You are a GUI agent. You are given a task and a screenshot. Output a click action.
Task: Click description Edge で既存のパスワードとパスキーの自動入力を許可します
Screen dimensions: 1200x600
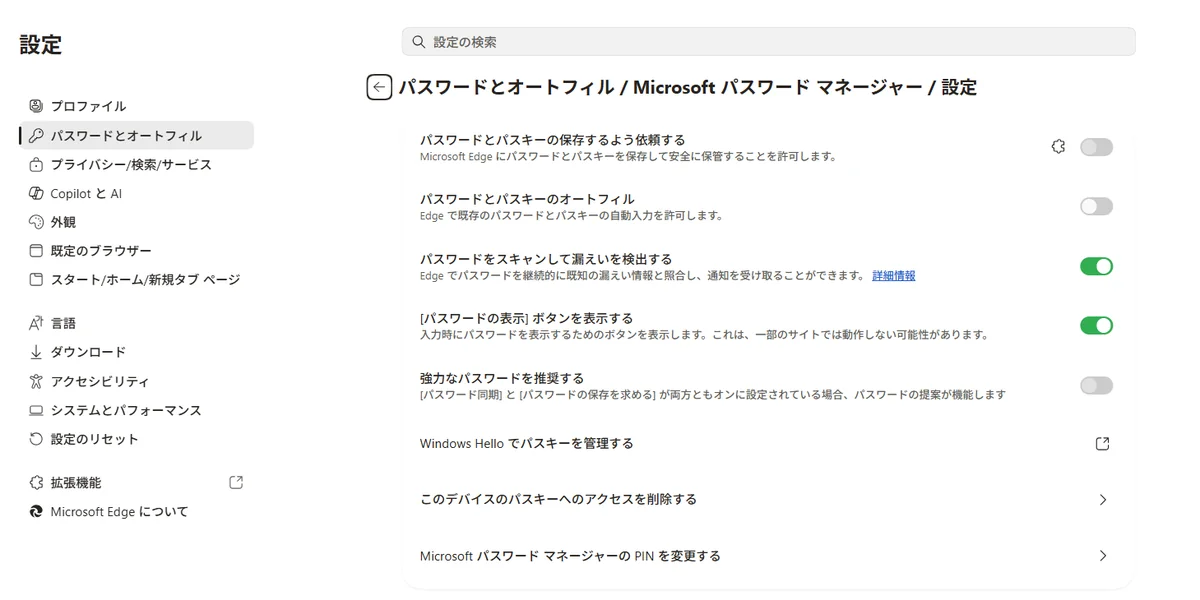pyautogui.click(x=571, y=216)
